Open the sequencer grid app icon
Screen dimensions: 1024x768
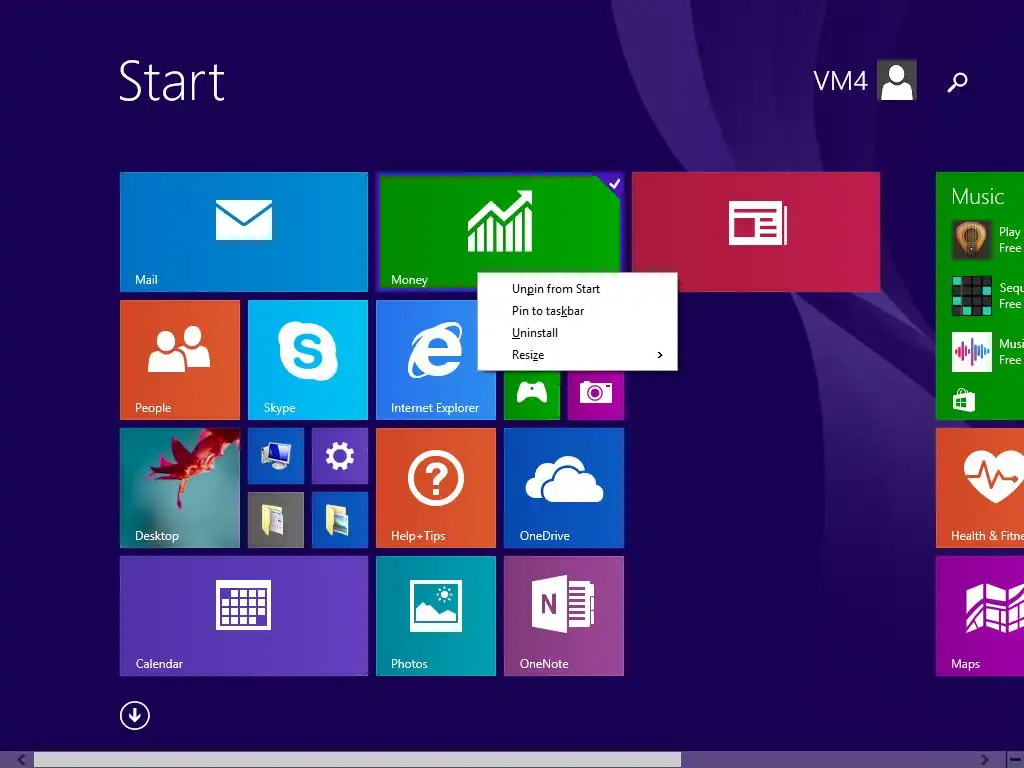tap(972, 296)
